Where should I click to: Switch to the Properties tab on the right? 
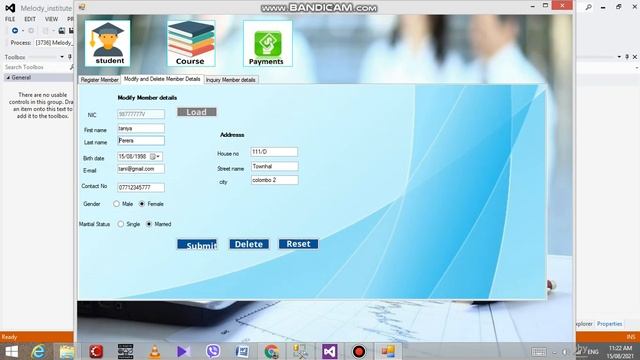pos(609,324)
